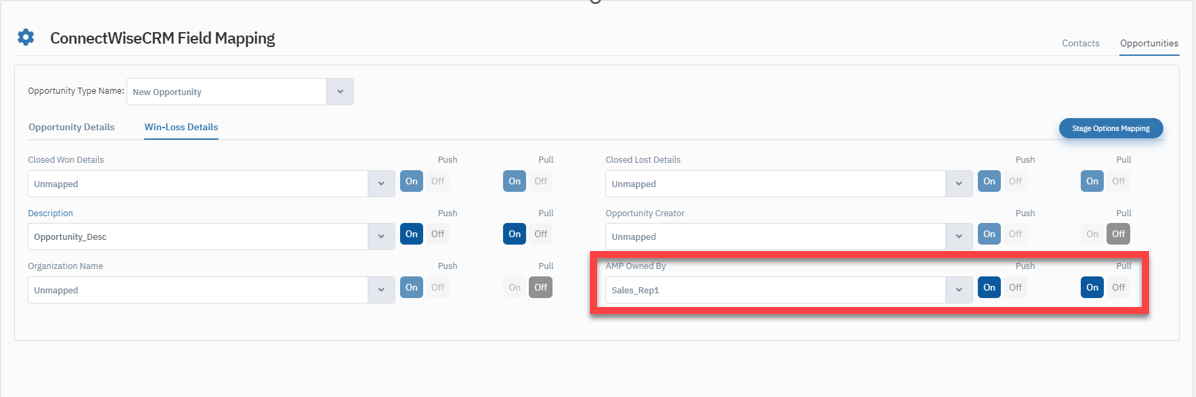
Task: Switch to the Opportunities tab
Action: point(1149,44)
